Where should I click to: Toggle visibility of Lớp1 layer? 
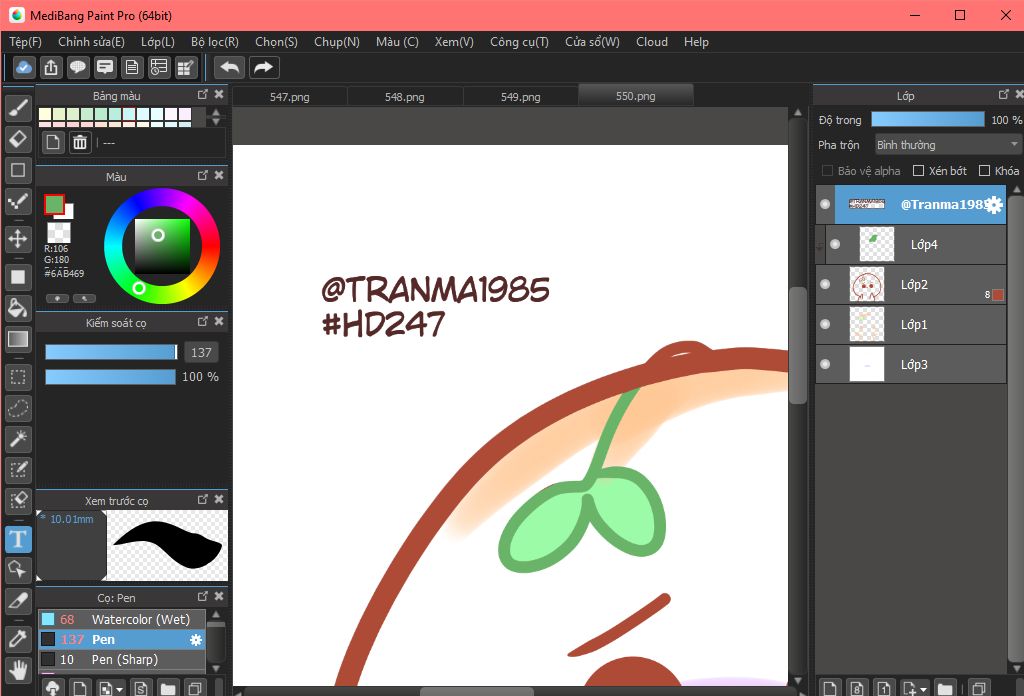(825, 324)
